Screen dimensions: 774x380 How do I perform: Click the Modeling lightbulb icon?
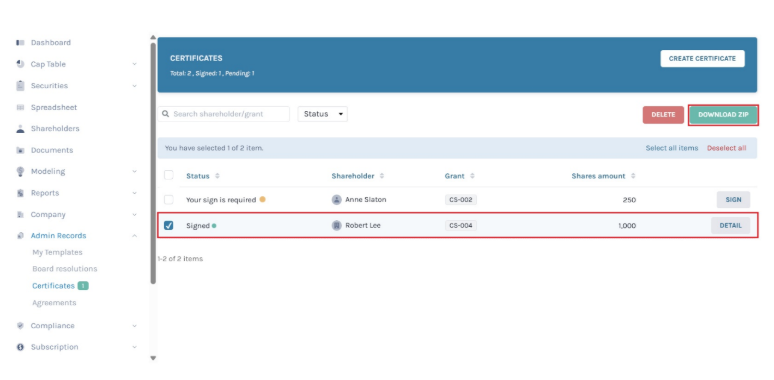coord(20,171)
